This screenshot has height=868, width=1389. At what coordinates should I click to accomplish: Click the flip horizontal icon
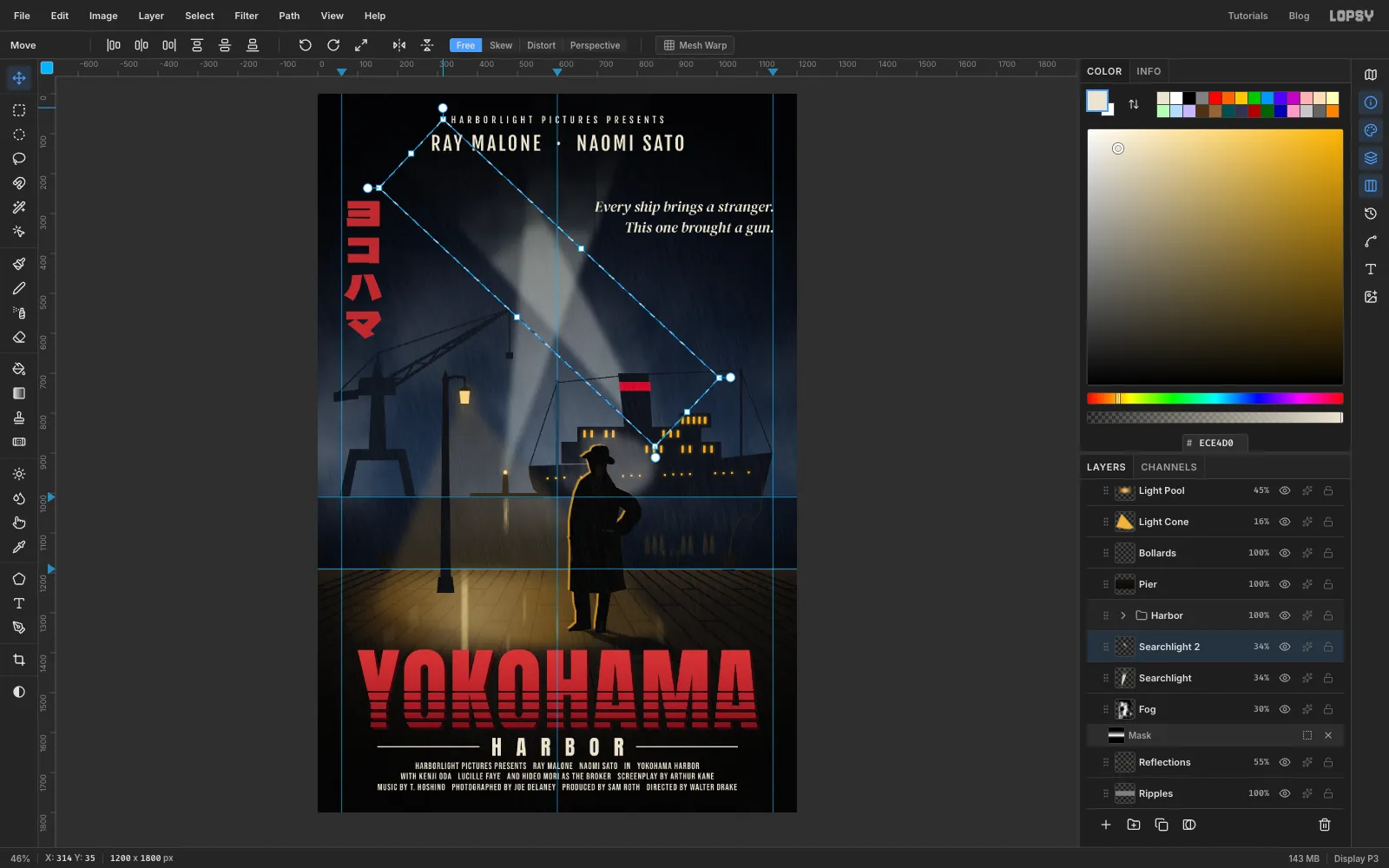[399, 45]
